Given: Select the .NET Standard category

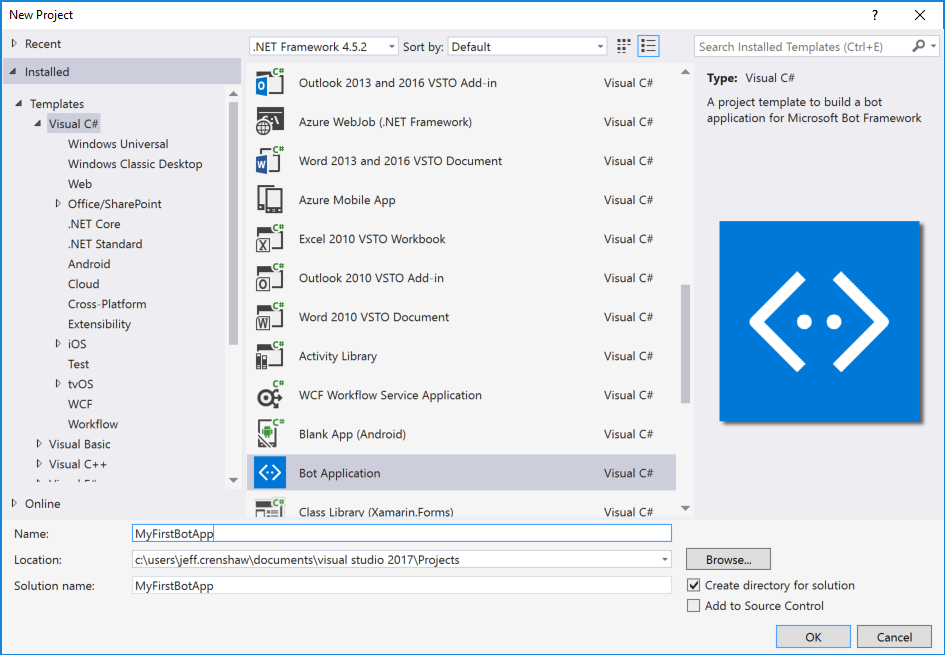Looking at the screenshot, I should click(105, 244).
